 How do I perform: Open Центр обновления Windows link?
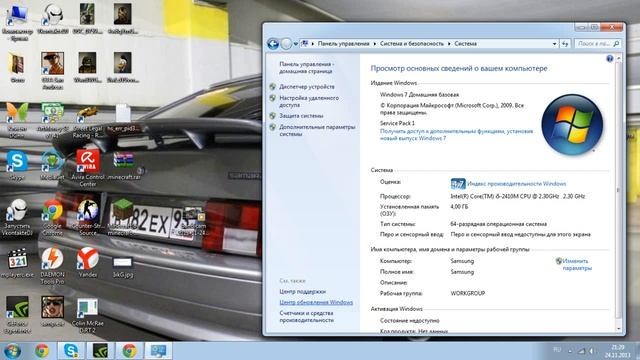(316, 302)
